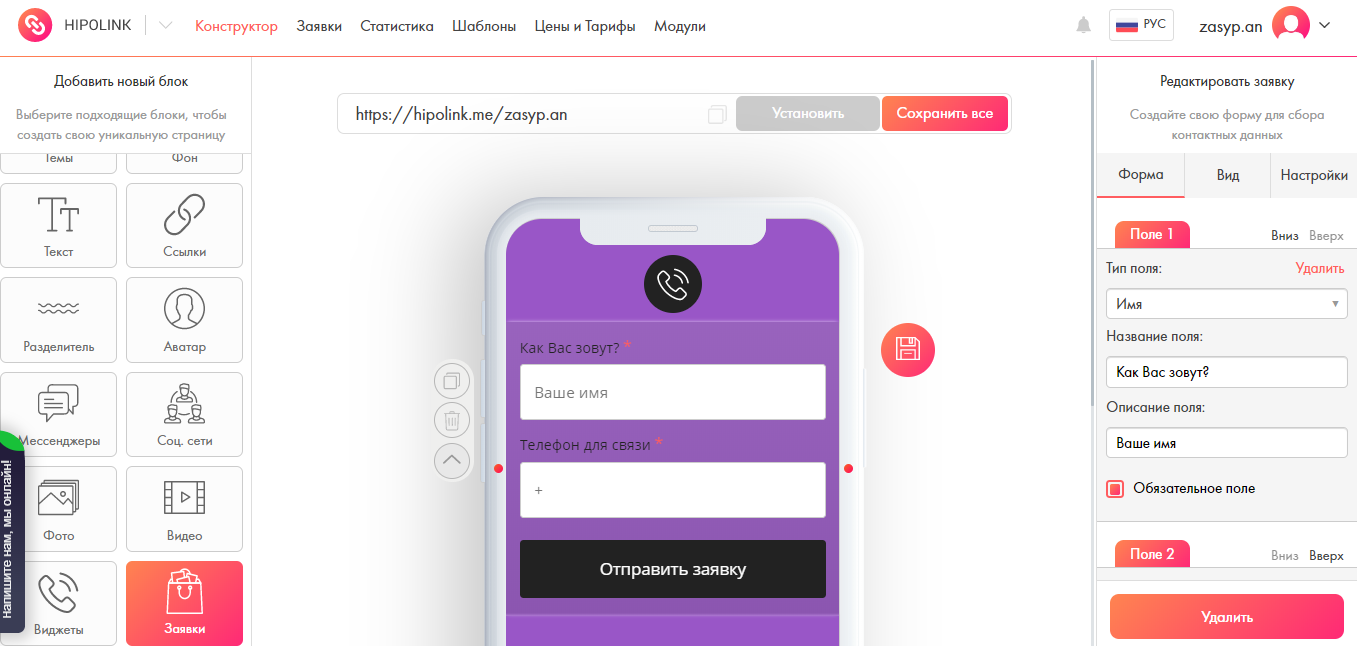The width and height of the screenshot is (1357, 646).
Task: Click the round floppy-disk save icon
Action: (908, 350)
